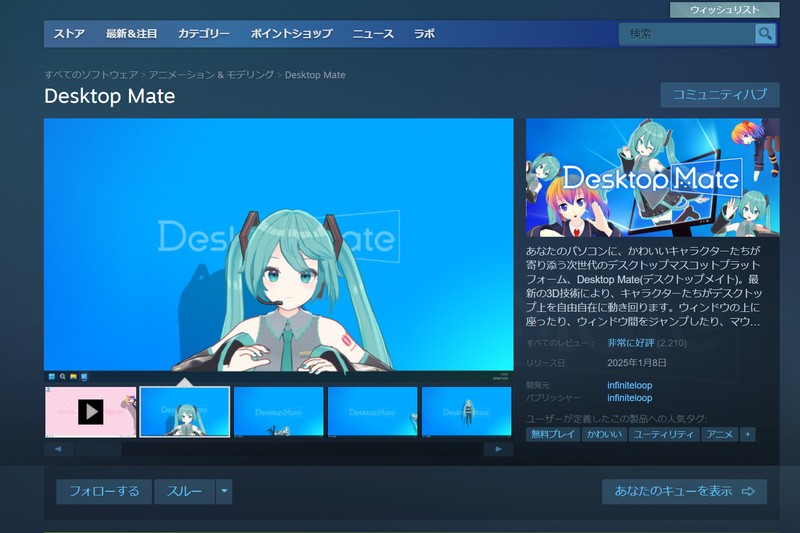Screen dimensions: 800x533
Task: Click the plus button to add tags
Action: [747, 435]
